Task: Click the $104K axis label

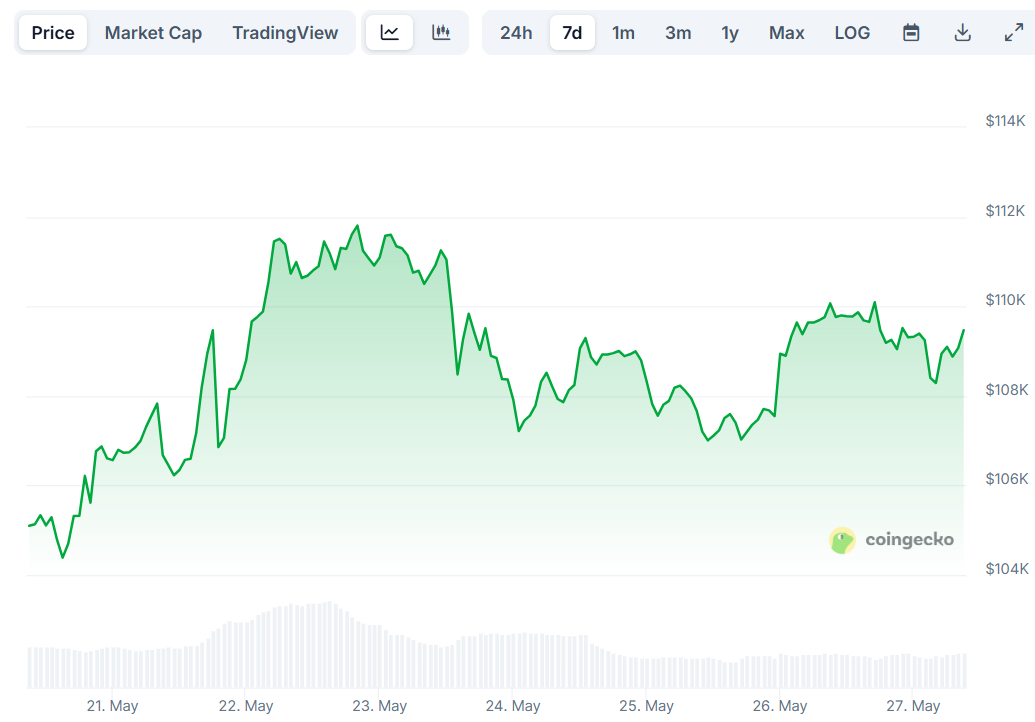Action: [1007, 568]
